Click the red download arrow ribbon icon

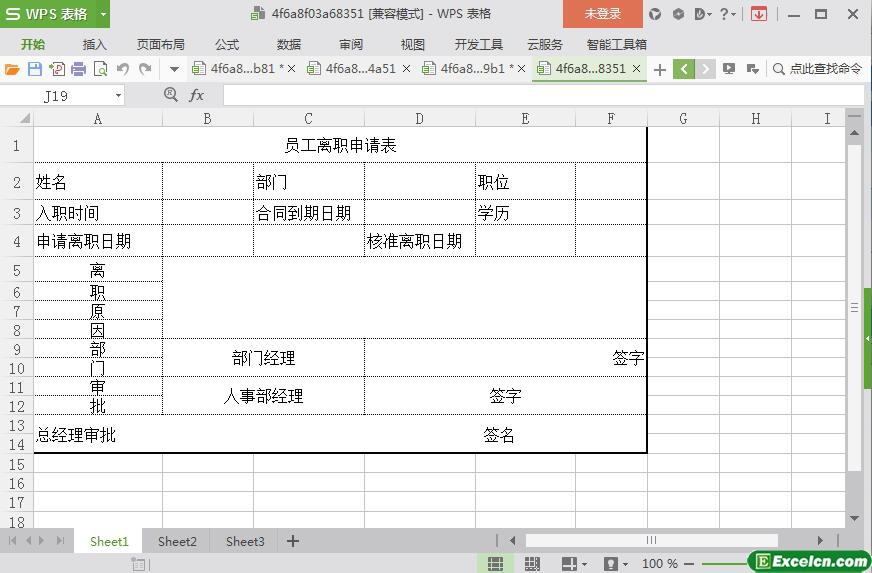tap(759, 14)
